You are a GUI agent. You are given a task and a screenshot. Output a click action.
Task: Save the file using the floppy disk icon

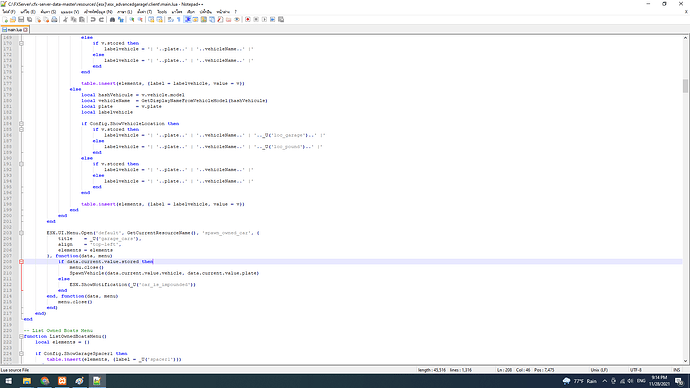(21, 19)
